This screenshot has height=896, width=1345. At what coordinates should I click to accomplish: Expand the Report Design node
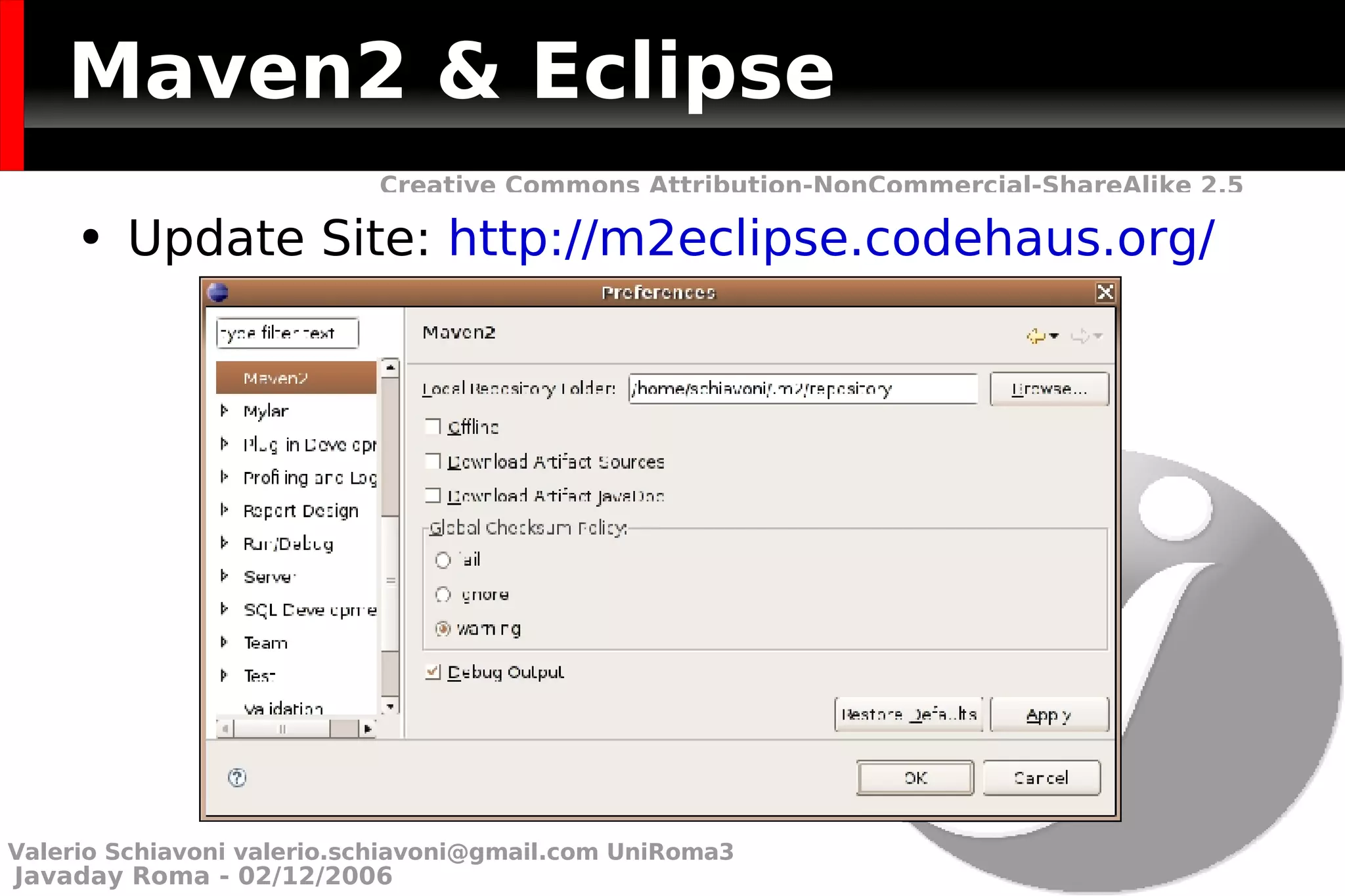[x=225, y=510]
